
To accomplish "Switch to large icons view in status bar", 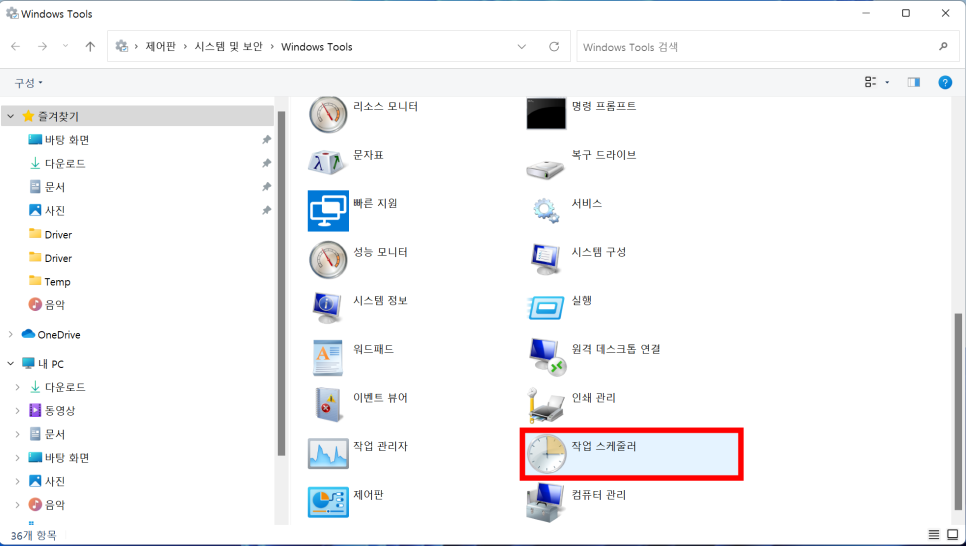I will 952,534.
